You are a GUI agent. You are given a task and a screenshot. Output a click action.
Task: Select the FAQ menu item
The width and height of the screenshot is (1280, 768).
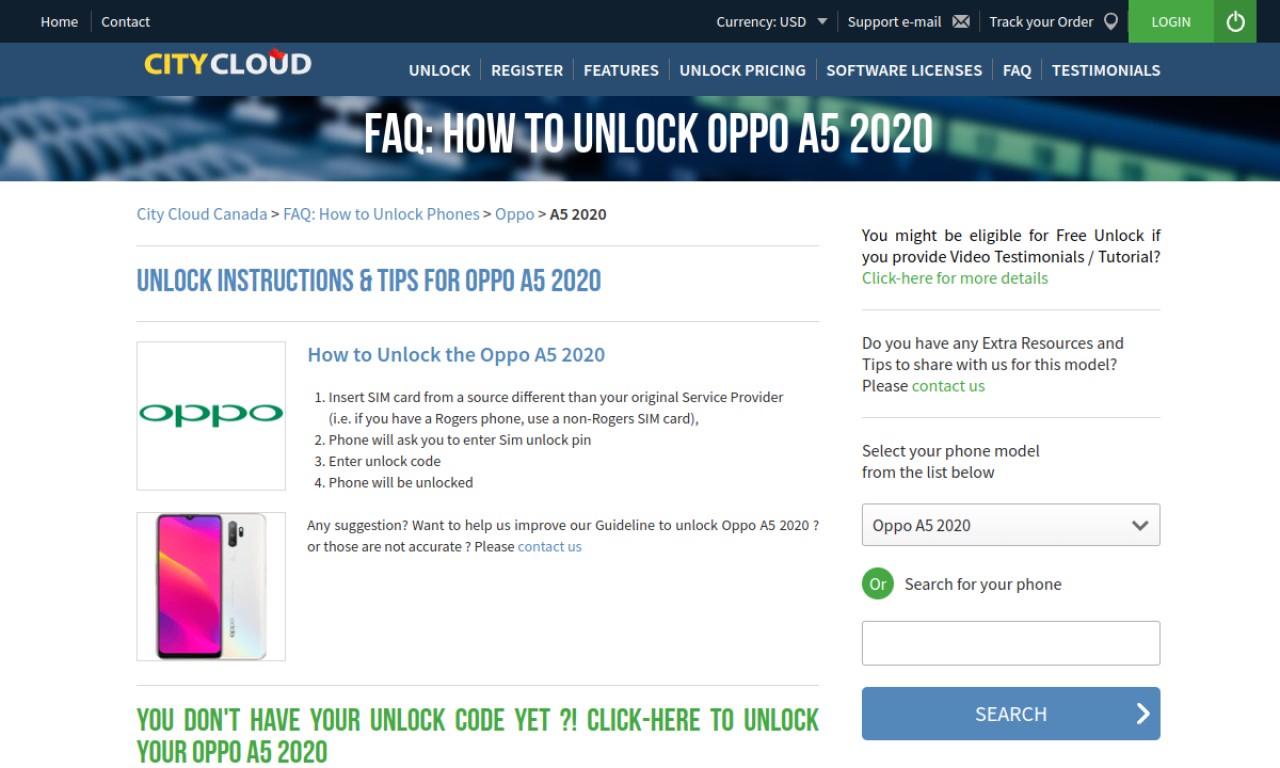(1017, 70)
